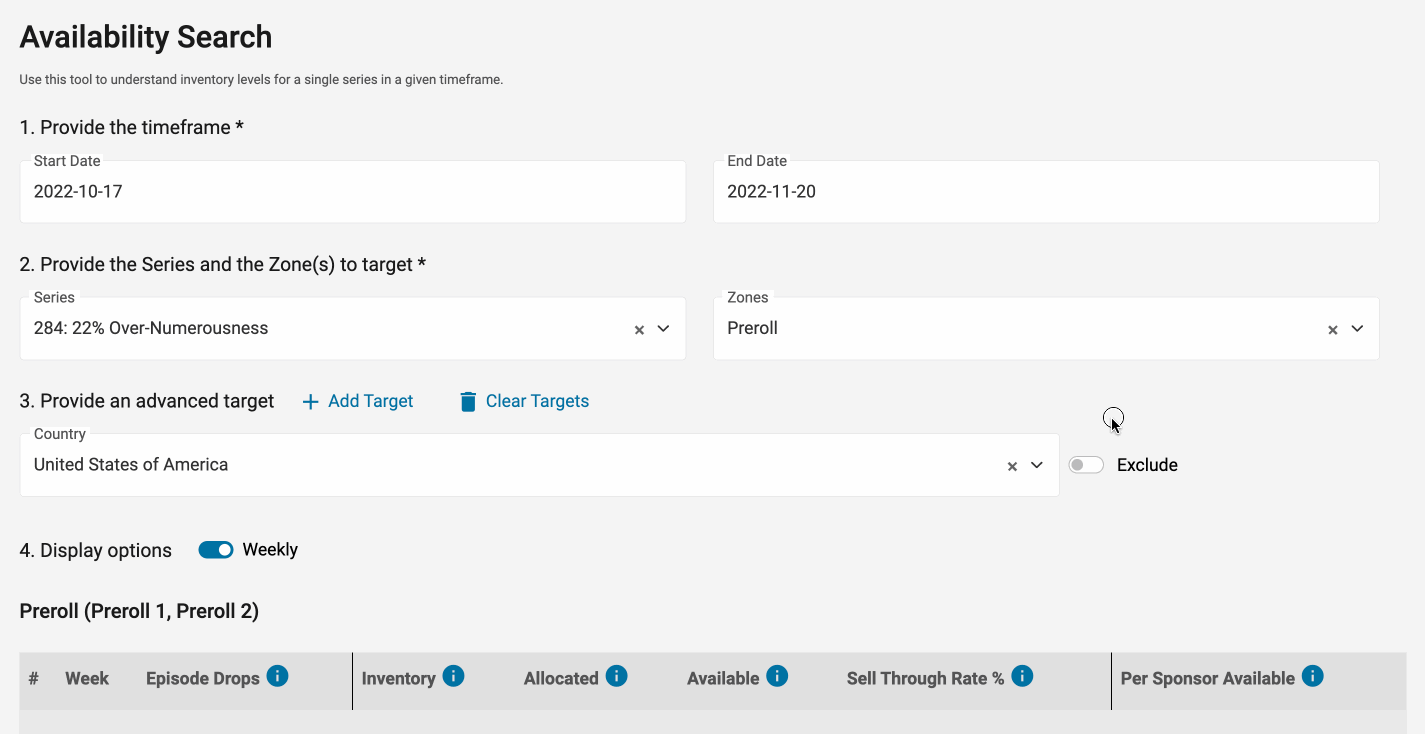Image resolution: width=1425 pixels, height=734 pixels.
Task: Click the Per Sponsor Available info icon
Action: 1313,676
